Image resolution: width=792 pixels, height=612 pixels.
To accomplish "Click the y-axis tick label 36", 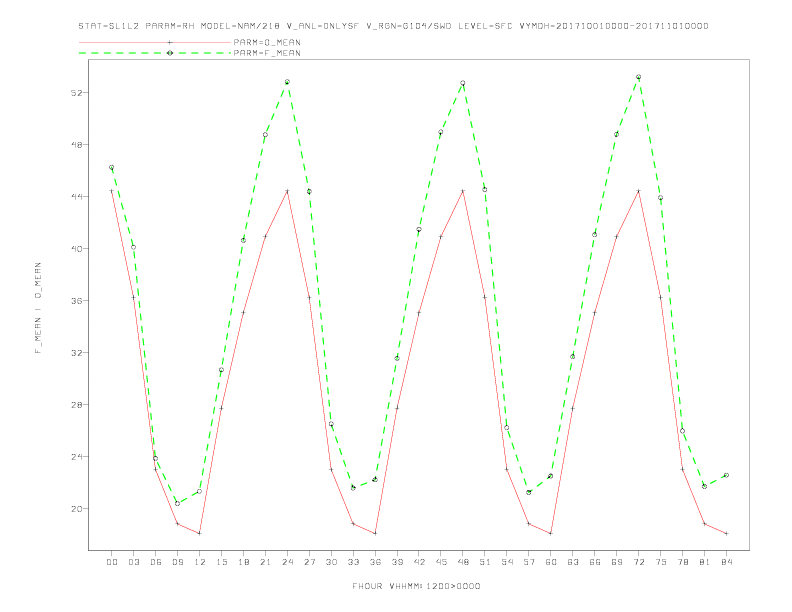I will (77, 301).
